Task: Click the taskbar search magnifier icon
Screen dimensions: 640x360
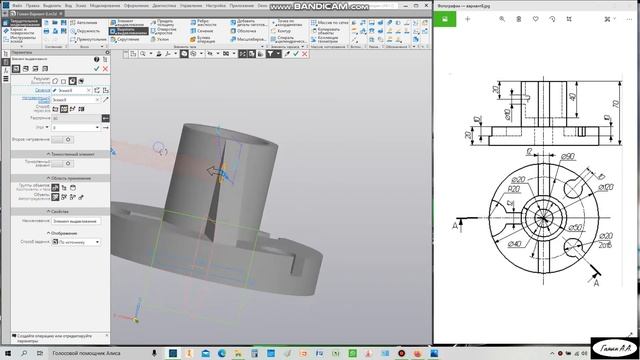Action: pyautogui.click(x=24, y=353)
